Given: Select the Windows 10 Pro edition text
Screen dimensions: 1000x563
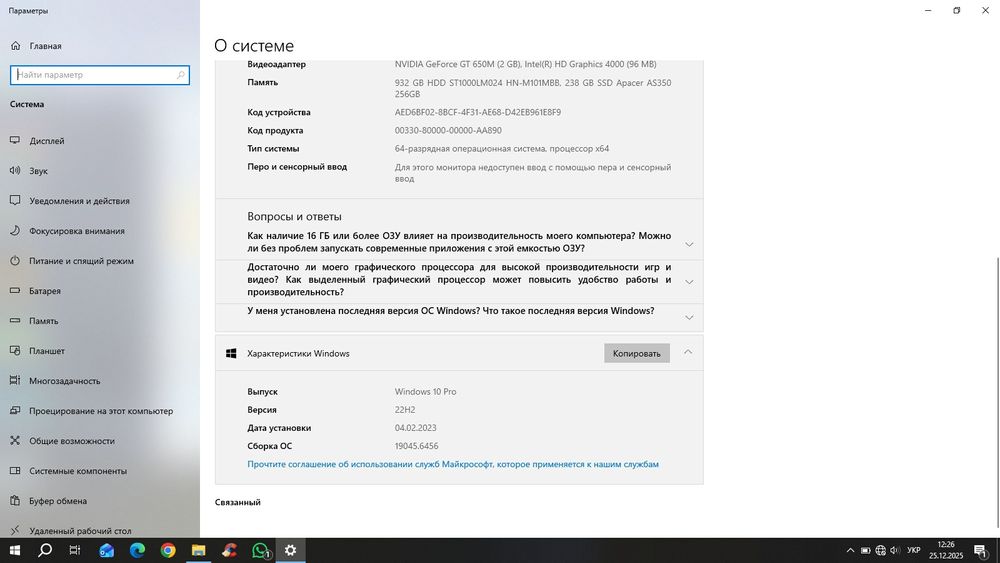Looking at the screenshot, I should (425, 391).
